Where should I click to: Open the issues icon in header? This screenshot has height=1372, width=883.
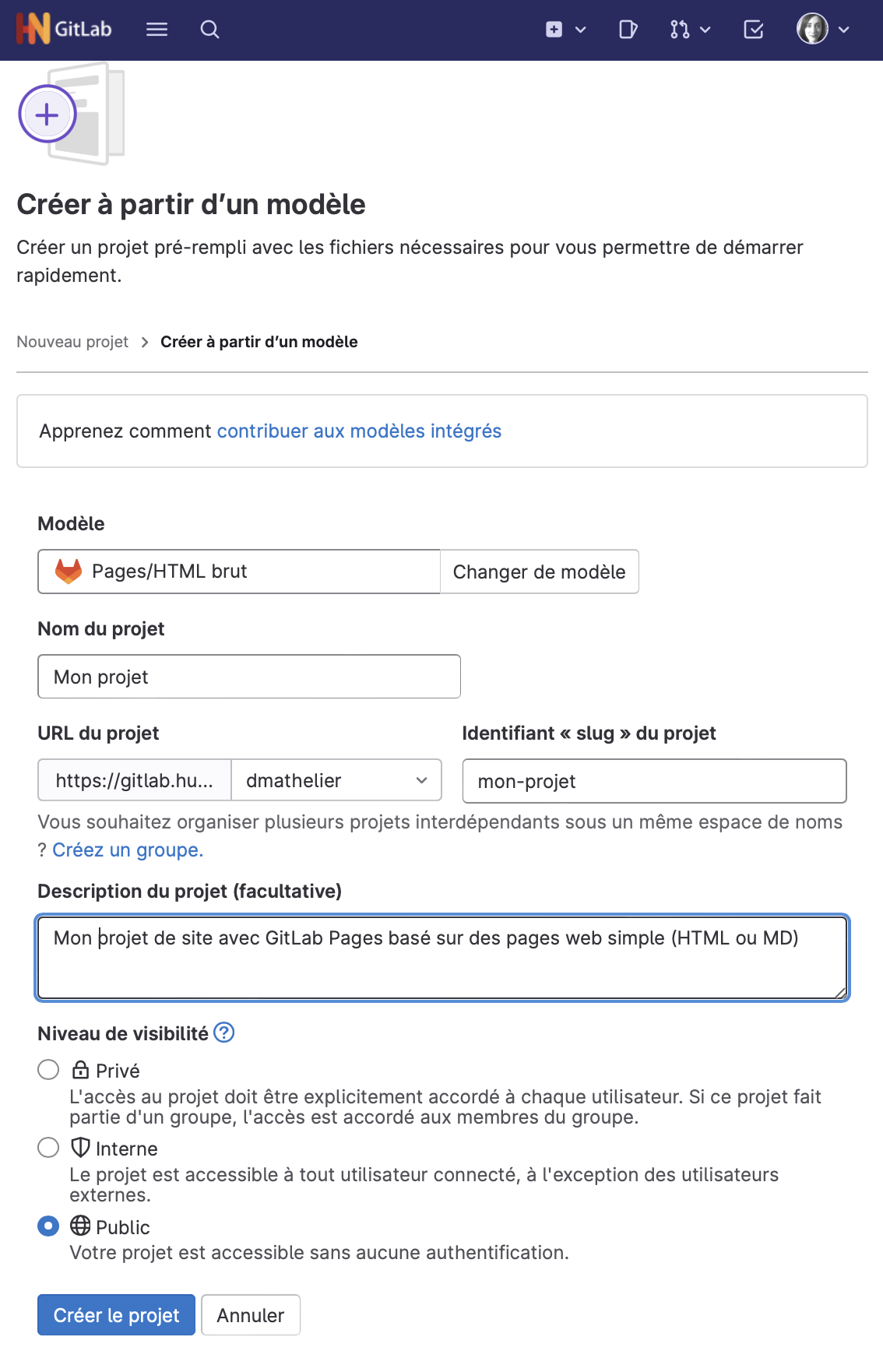tap(628, 30)
